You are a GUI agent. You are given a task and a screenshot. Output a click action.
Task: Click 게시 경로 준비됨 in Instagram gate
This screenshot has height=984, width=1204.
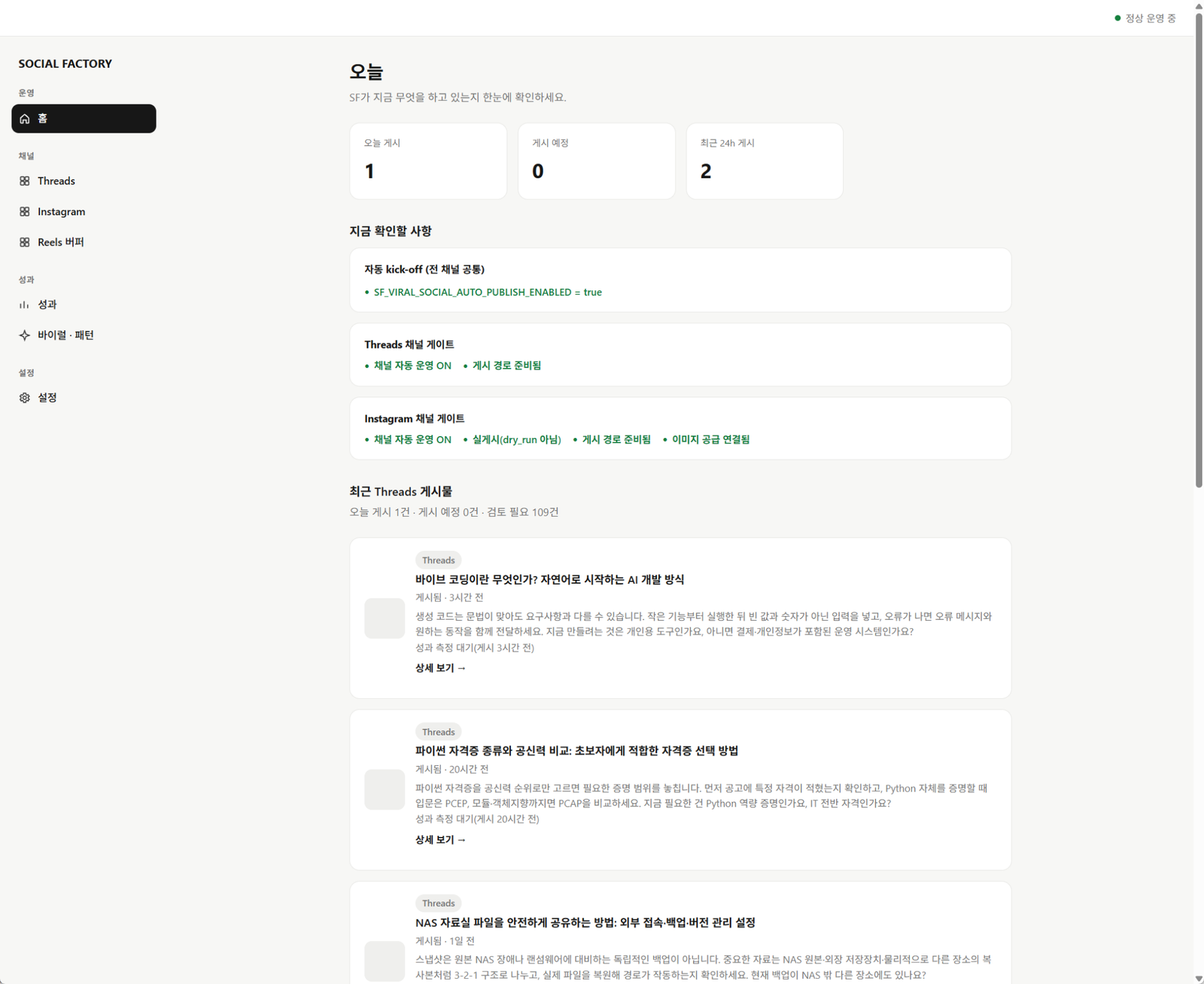click(x=616, y=439)
